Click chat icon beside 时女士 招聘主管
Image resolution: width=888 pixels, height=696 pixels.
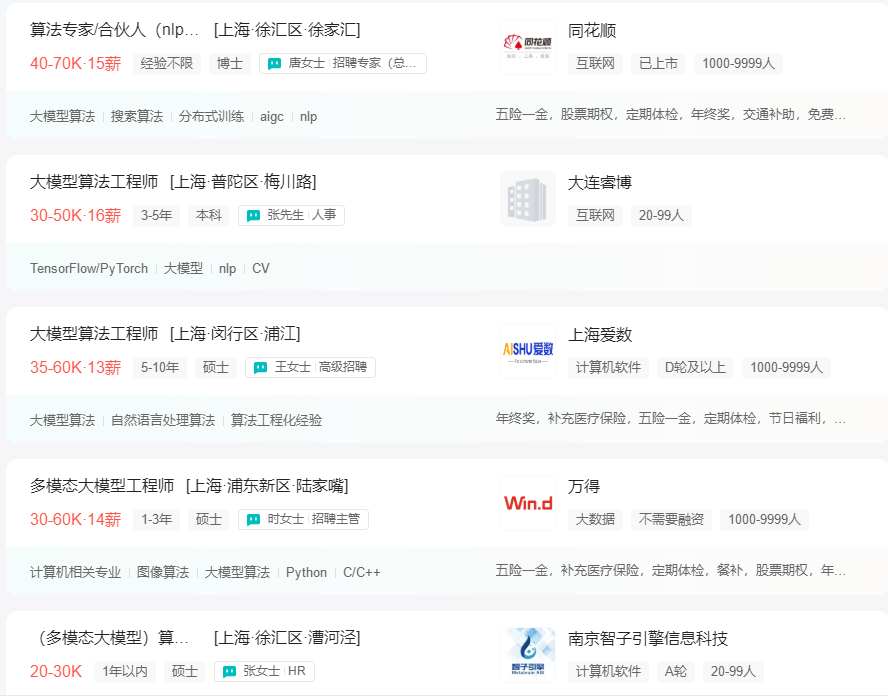click(253, 519)
